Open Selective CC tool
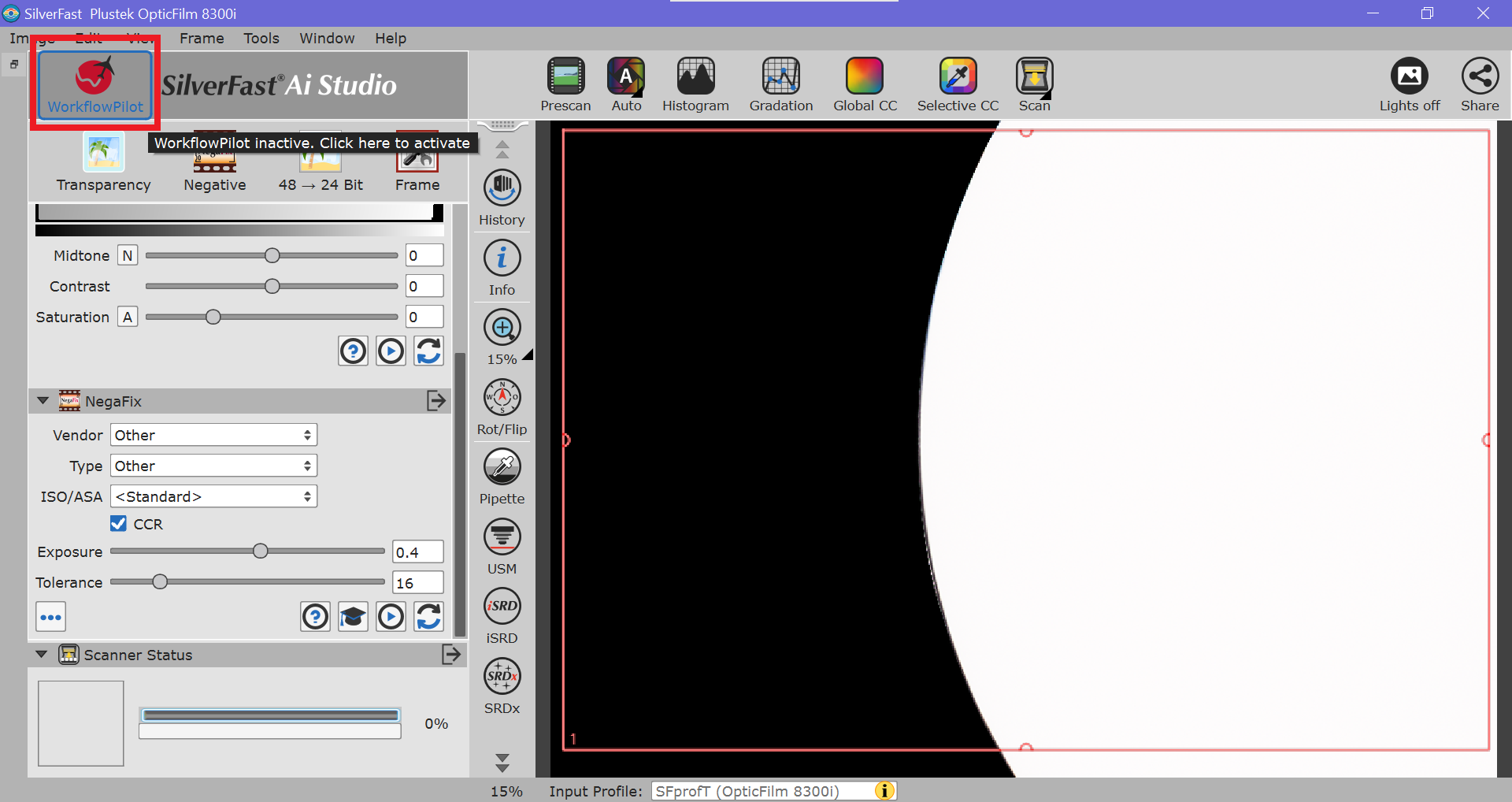 (958, 84)
